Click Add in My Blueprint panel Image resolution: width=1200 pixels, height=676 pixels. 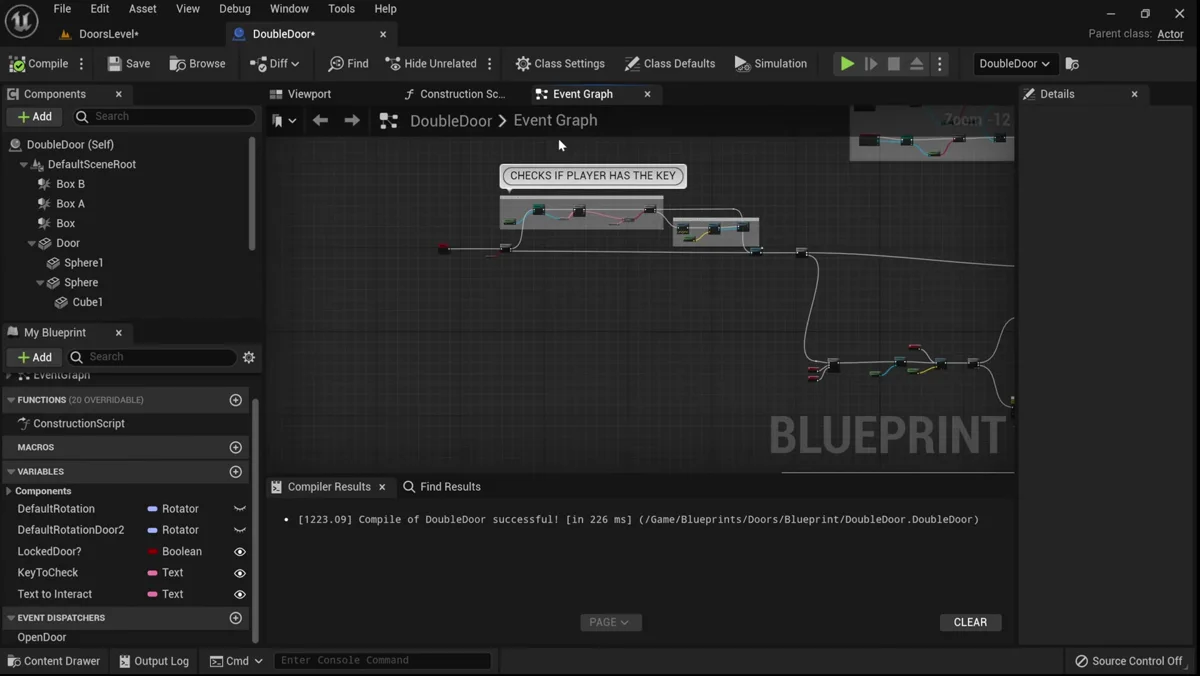point(35,357)
